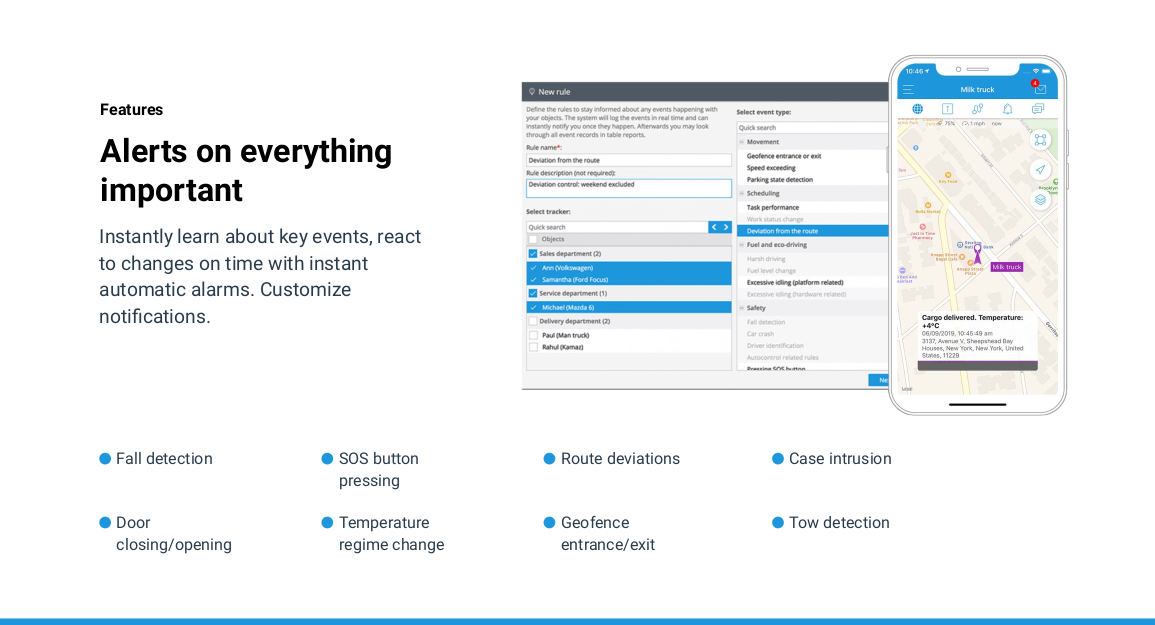
Task: Tap the globe map tab icon
Action: 917,109
